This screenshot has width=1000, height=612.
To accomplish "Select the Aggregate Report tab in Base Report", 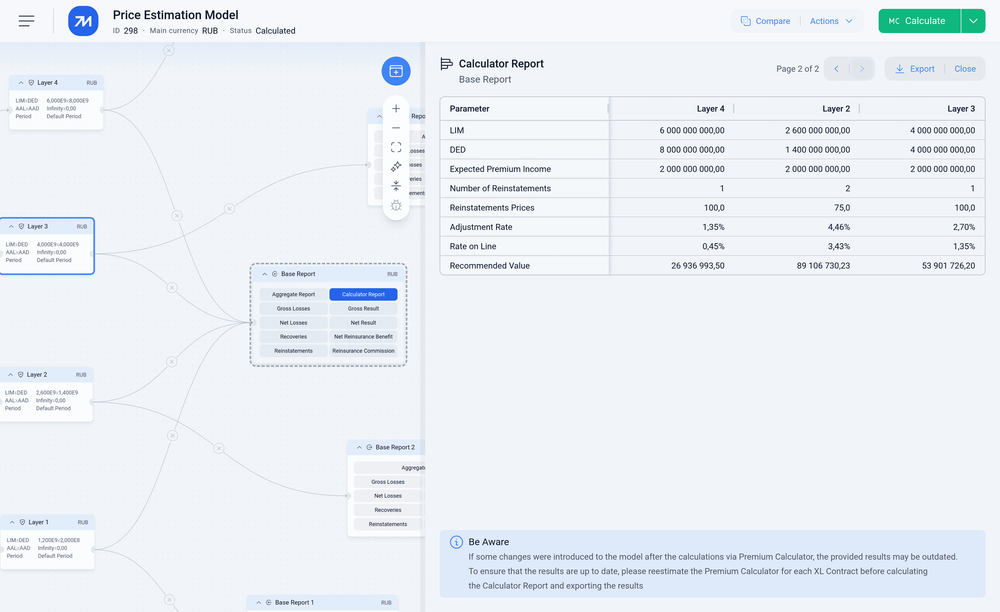I will (293, 295).
